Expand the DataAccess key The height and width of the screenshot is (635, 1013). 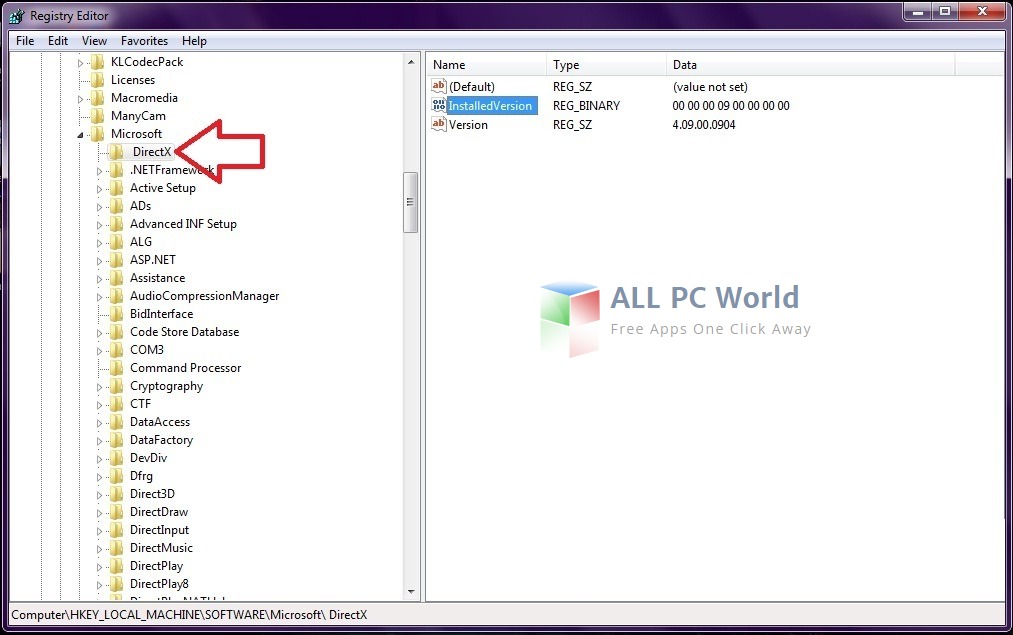pos(99,422)
